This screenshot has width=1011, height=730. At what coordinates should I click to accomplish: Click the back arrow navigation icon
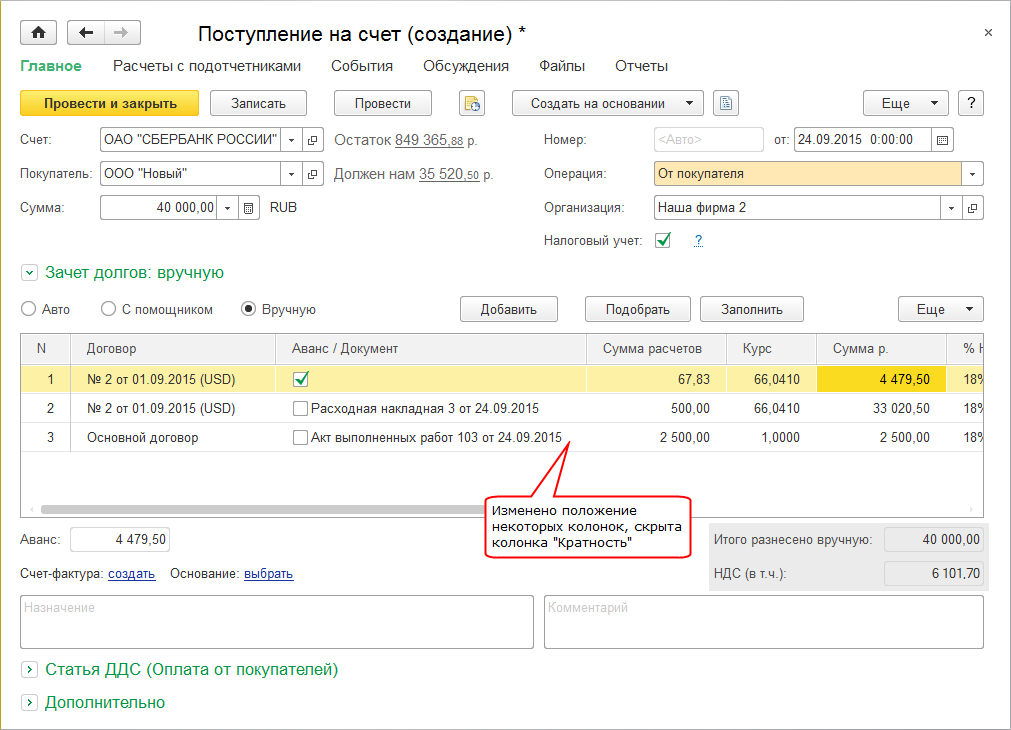86,33
